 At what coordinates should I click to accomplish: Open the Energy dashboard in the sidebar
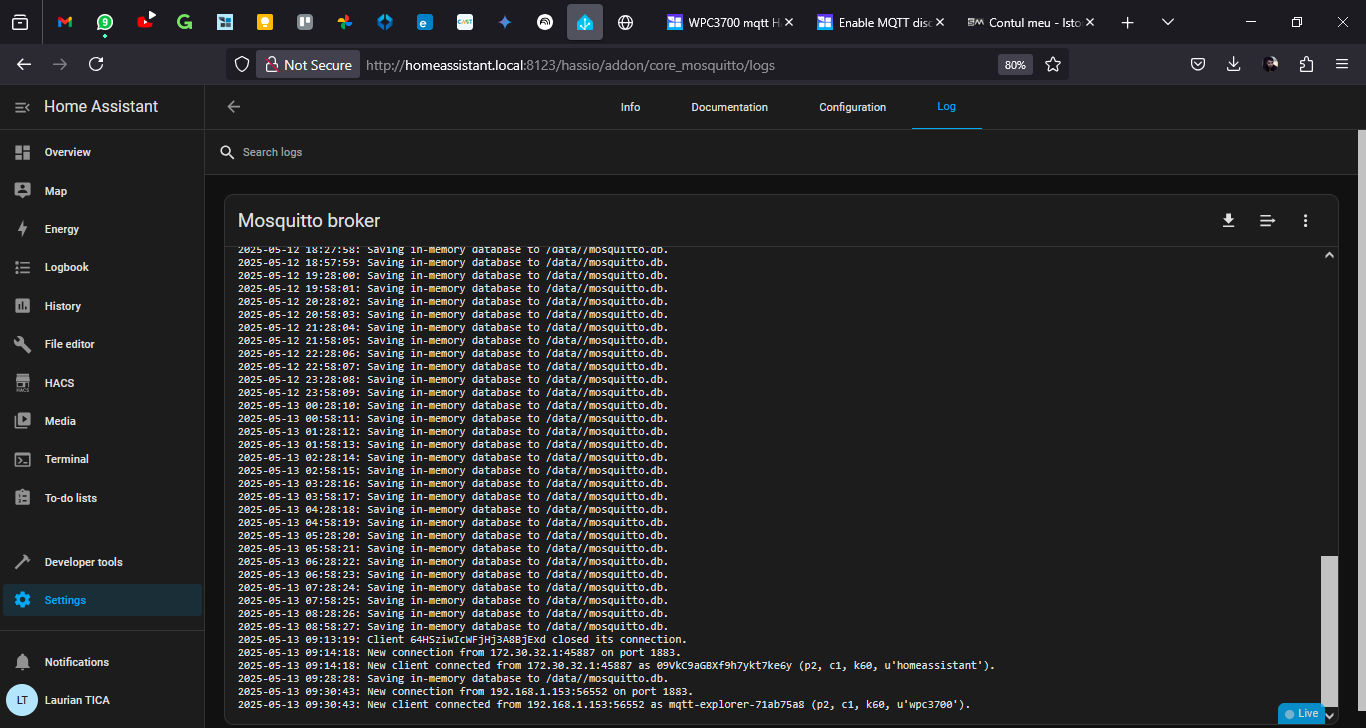tap(61, 229)
